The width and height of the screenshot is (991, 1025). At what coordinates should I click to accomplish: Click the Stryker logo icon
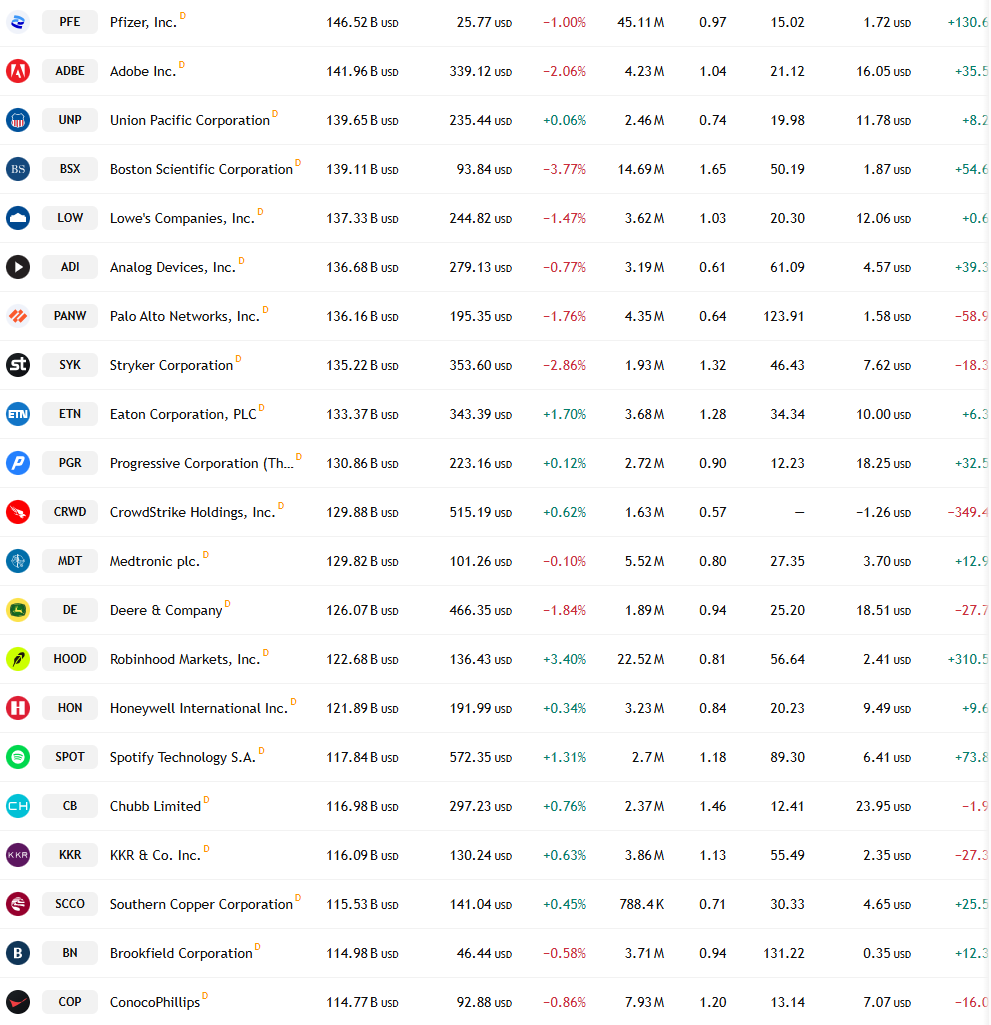pyautogui.click(x=18, y=365)
